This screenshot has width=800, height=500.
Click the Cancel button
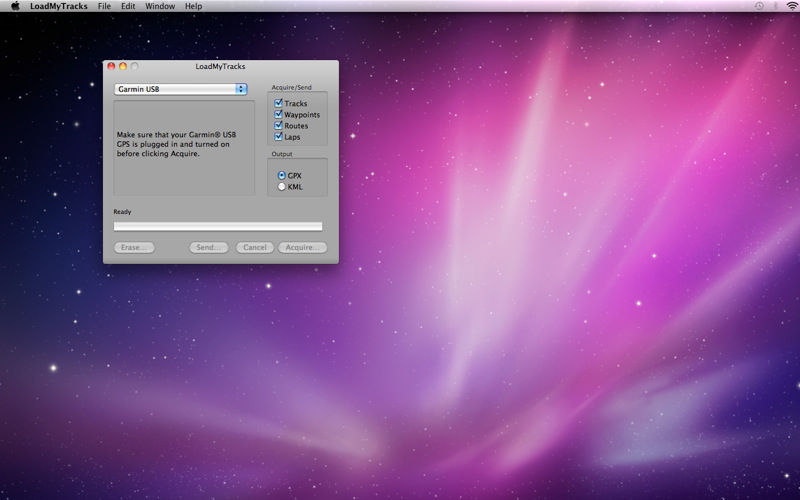[x=255, y=247]
